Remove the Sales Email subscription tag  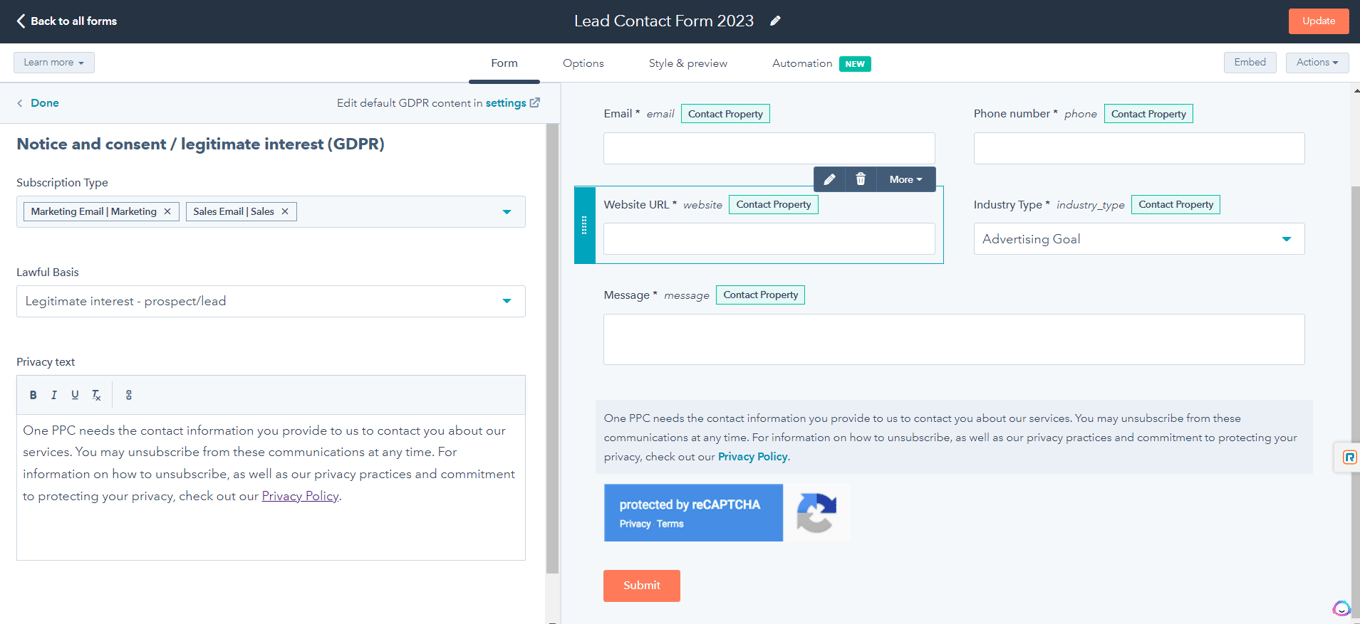(x=285, y=211)
